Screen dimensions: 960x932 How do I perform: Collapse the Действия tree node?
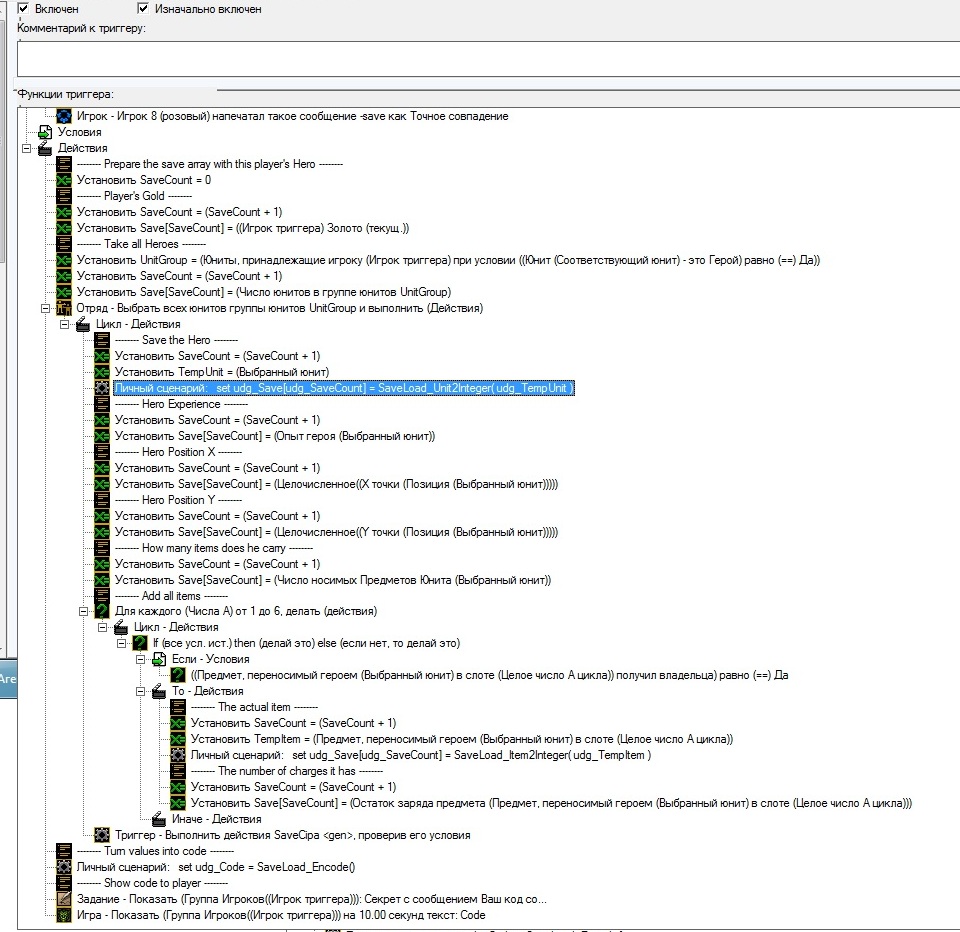pyautogui.click(x=26, y=148)
